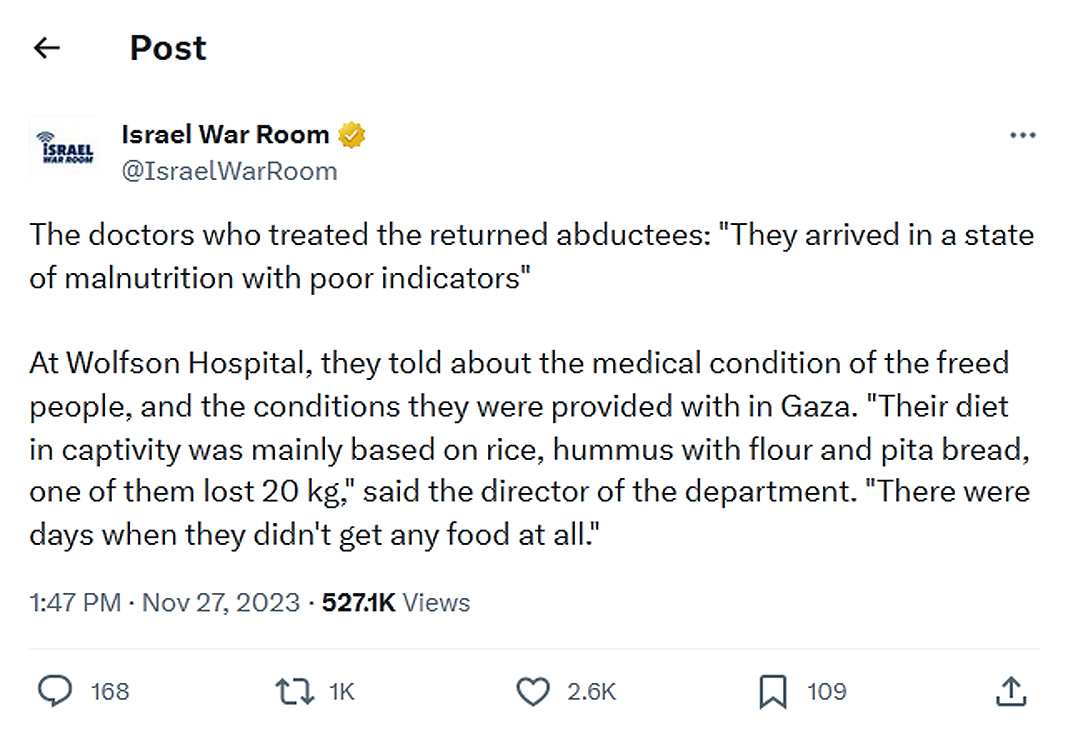Bookmark this post with the bookmark icon
1068x733 pixels.
point(773,691)
